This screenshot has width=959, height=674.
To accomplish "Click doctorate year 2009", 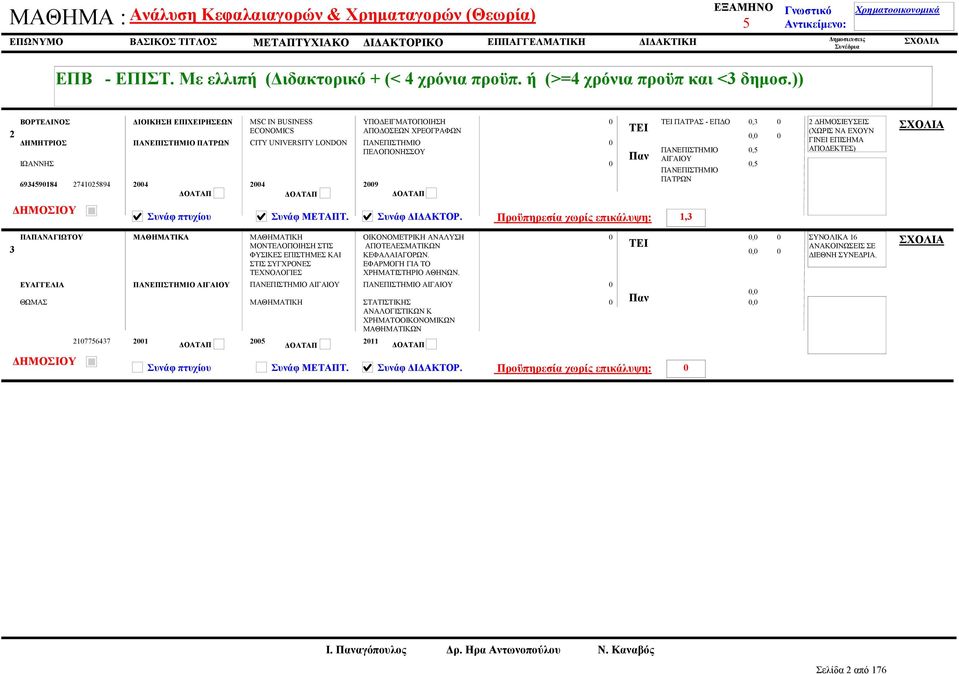I will (371, 185).
